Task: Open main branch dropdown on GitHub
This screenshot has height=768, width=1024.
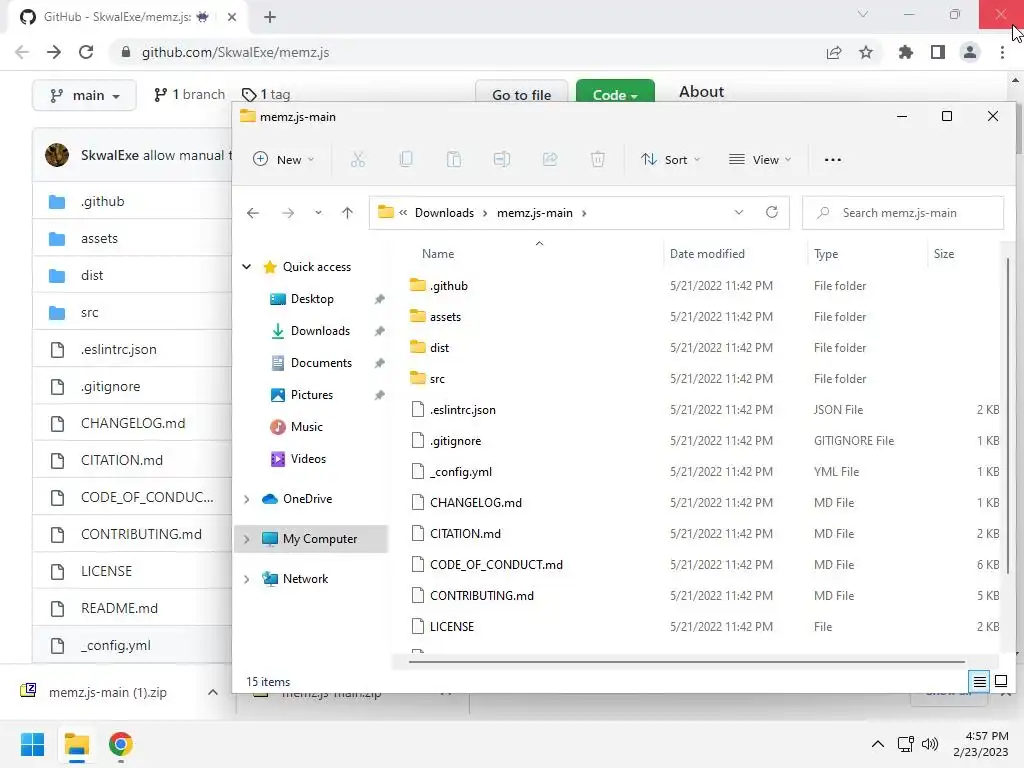Action: (x=84, y=95)
